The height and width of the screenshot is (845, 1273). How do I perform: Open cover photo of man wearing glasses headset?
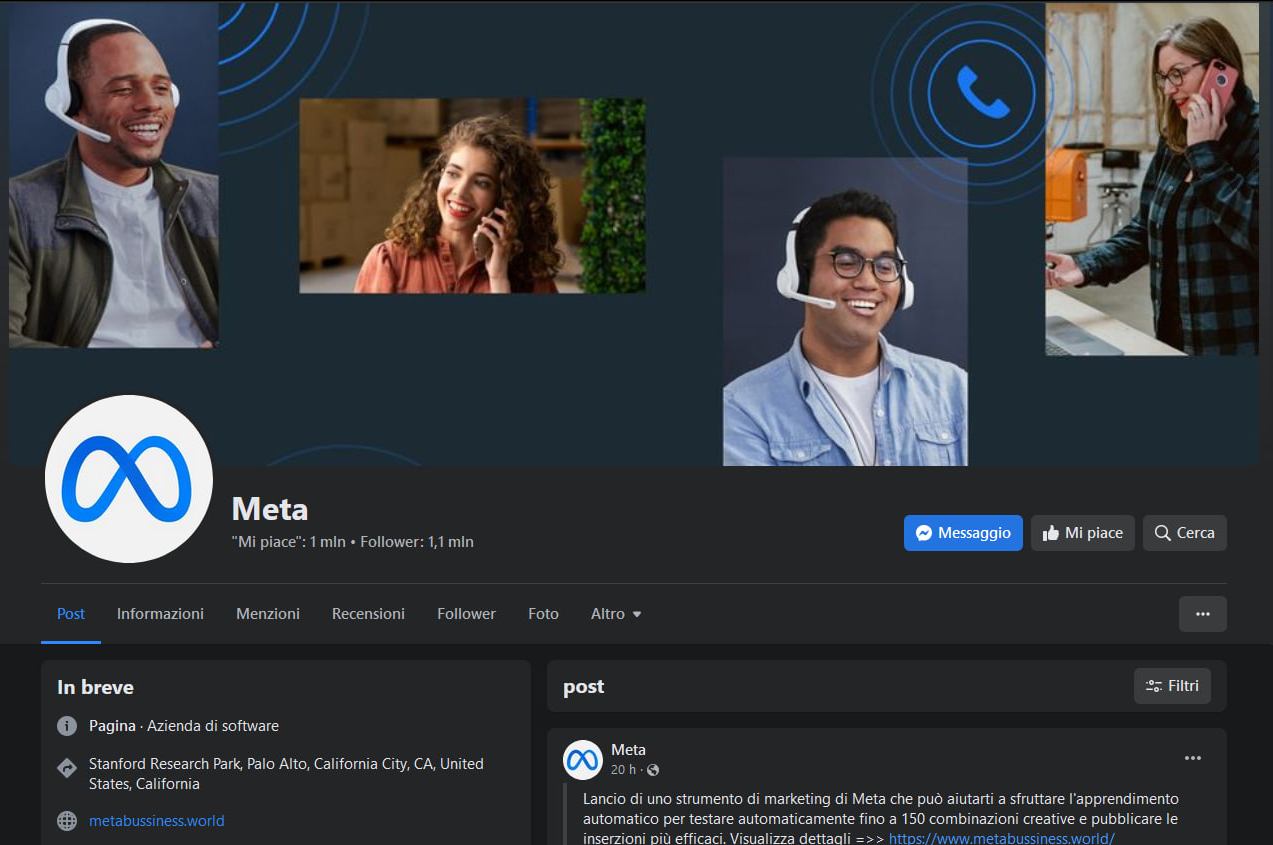pos(845,311)
